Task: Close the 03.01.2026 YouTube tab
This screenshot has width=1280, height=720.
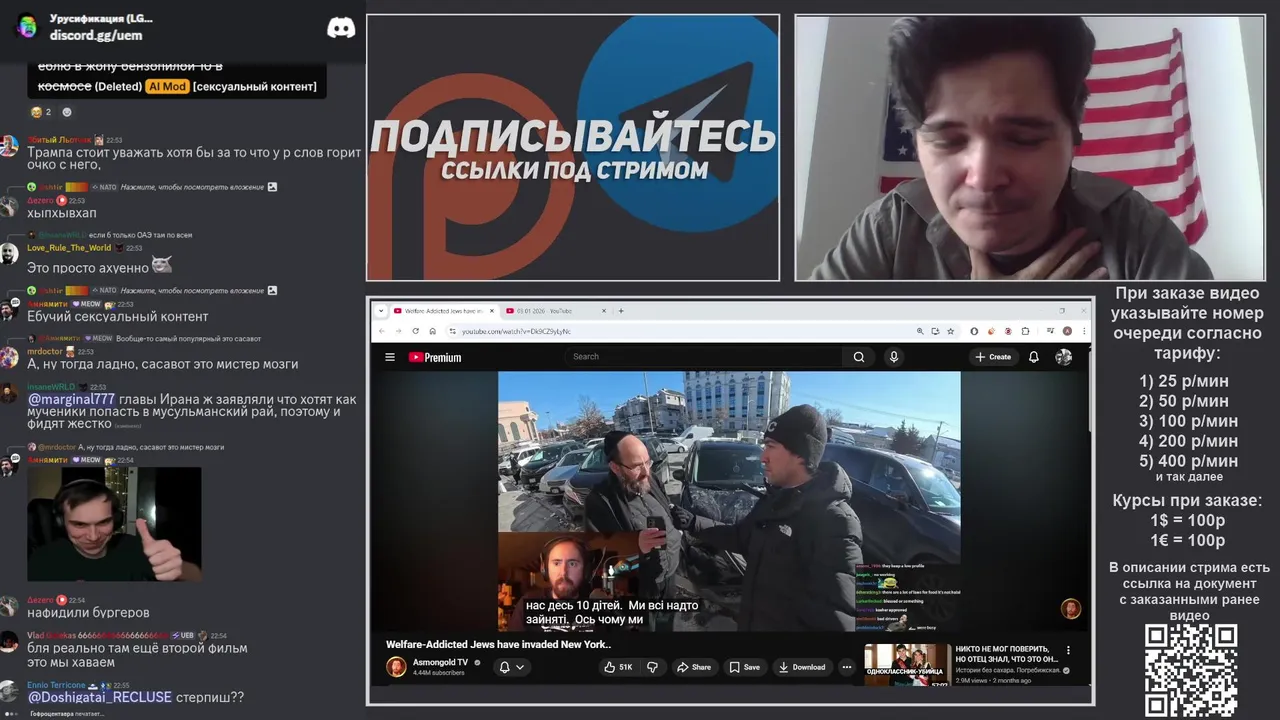Action: click(604, 311)
